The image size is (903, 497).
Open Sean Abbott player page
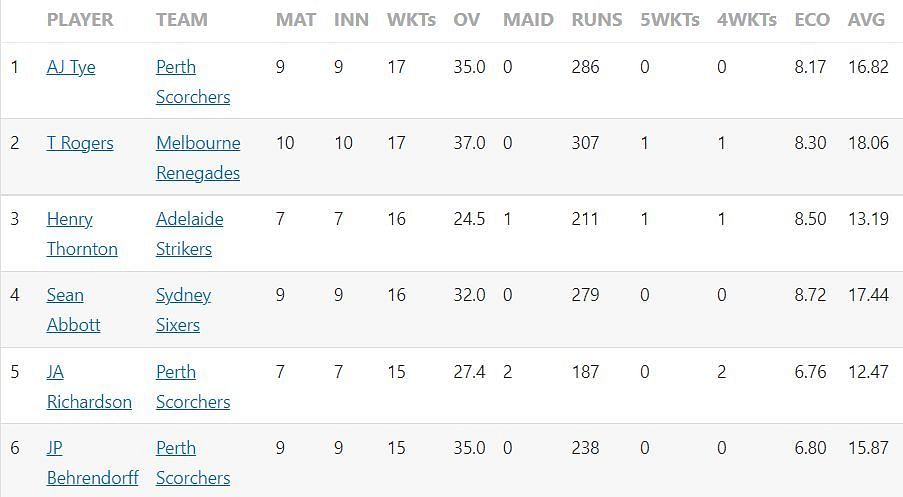(73, 310)
